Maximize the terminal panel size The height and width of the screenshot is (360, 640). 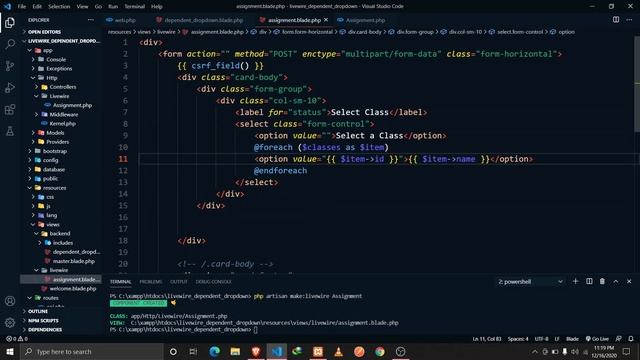click(616, 281)
